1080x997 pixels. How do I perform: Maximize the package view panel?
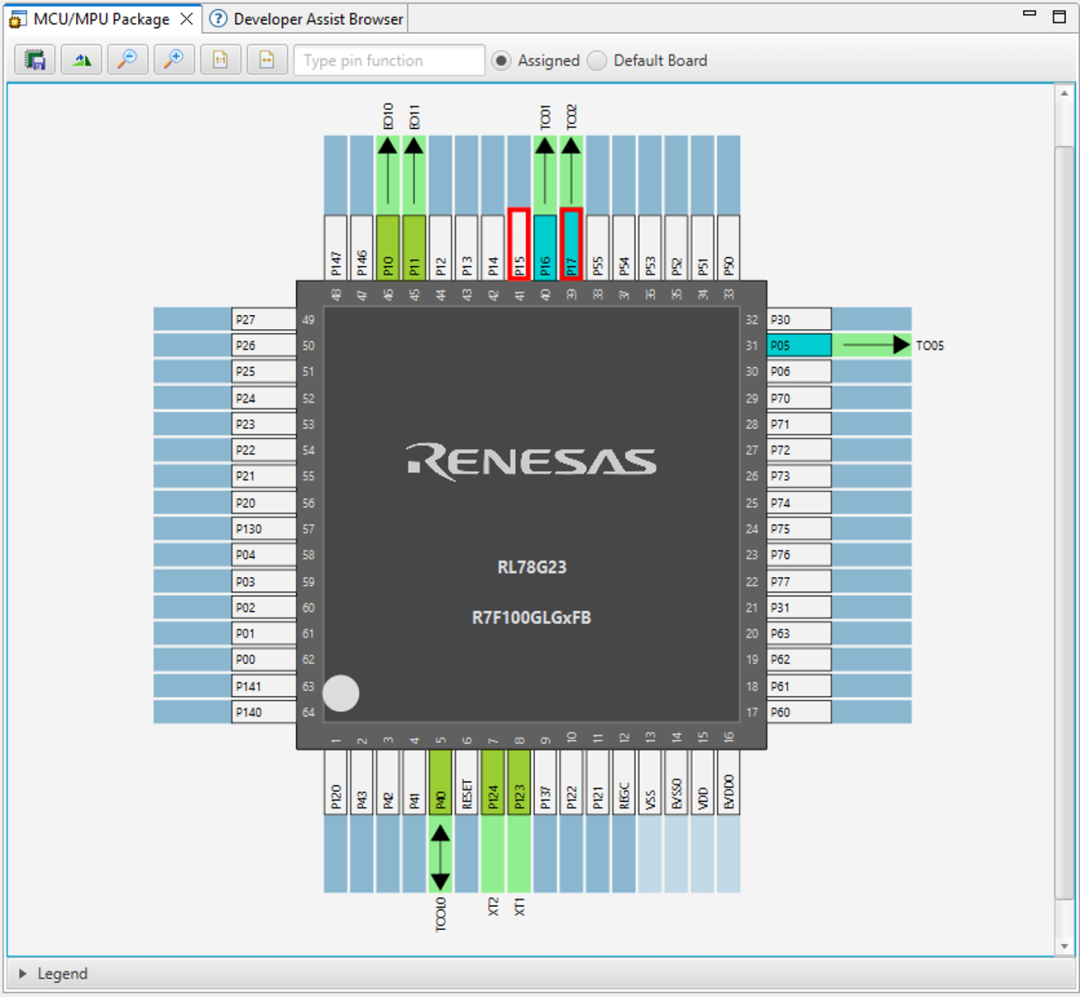1059,16
